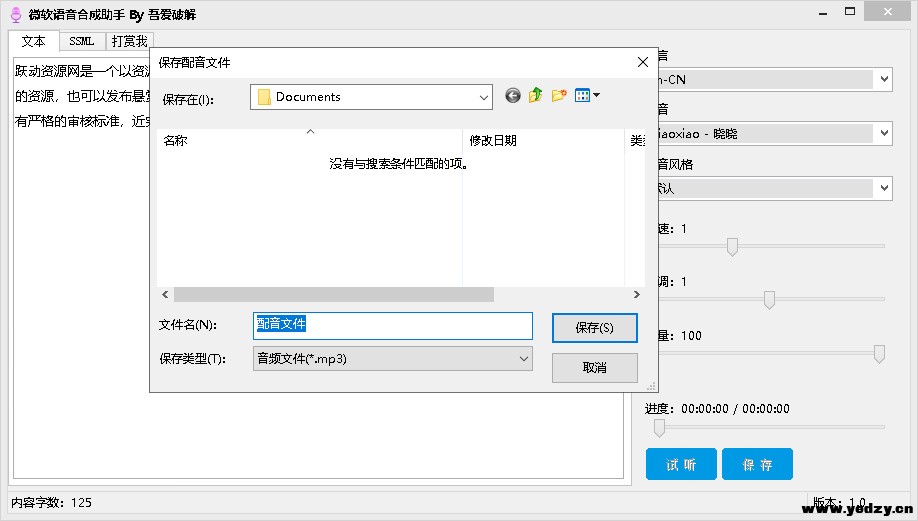Click the volume slider handle at 100
Viewport: 918px width, 521px height.
click(x=879, y=354)
